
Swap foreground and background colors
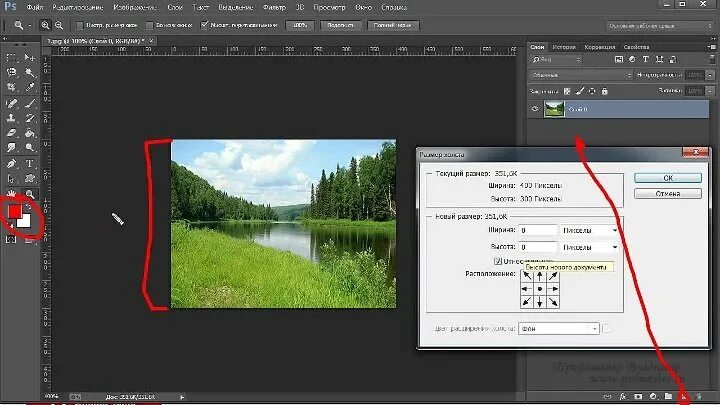(x=28, y=207)
